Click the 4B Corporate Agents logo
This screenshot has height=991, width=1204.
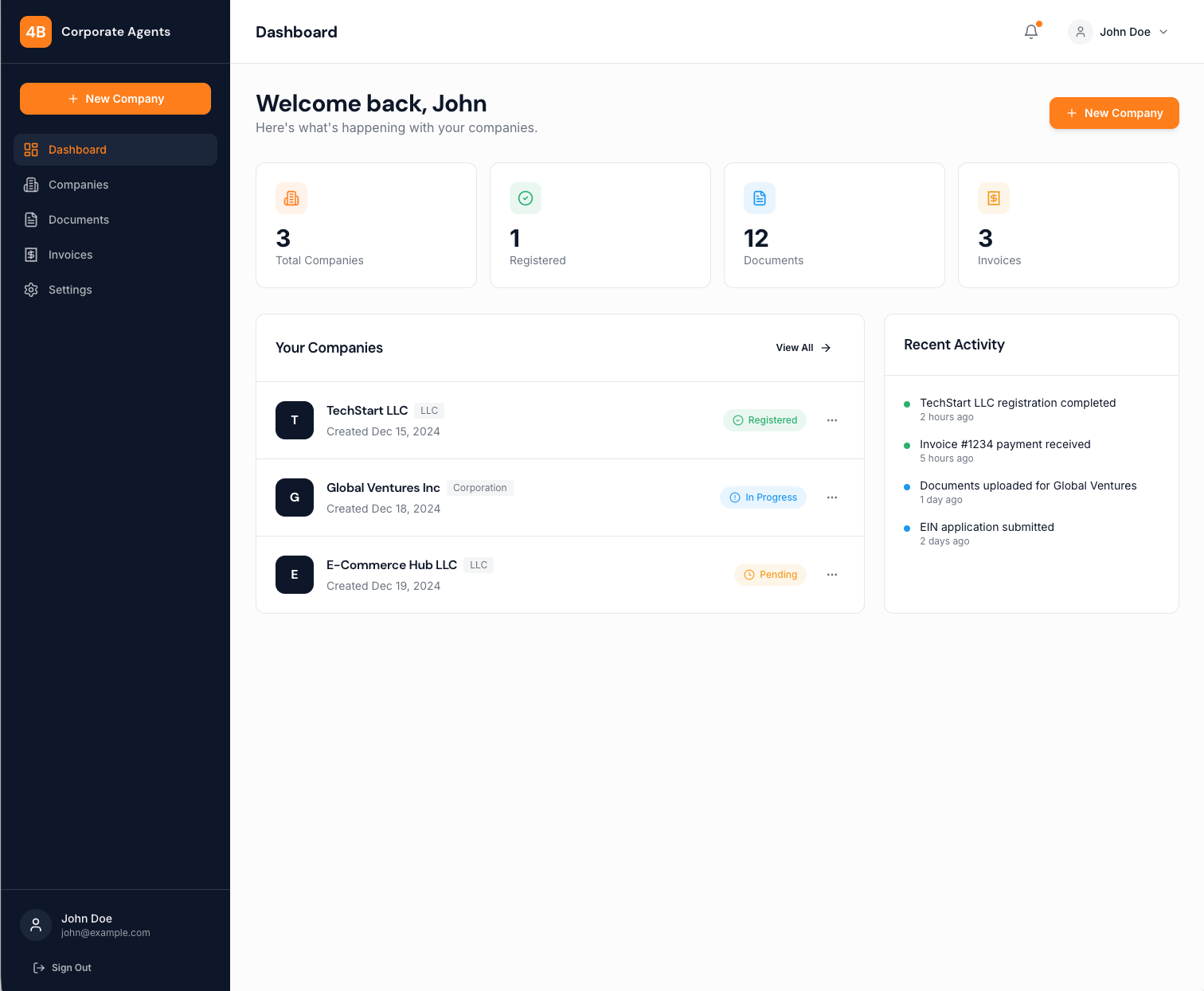pos(96,32)
